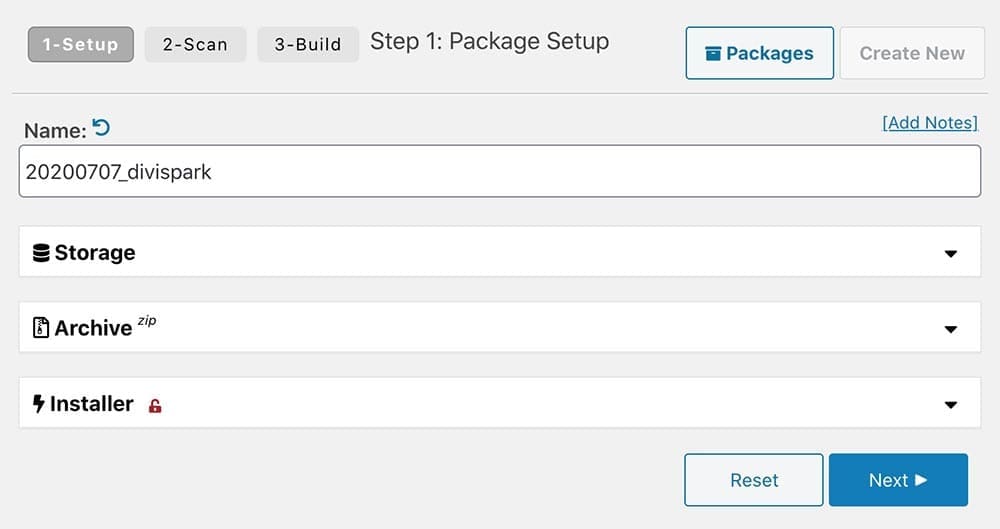Image resolution: width=1000 pixels, height=529 pixels.
Task: Expand the Archive panel dropdown arrow
Action: pos(950,329)
